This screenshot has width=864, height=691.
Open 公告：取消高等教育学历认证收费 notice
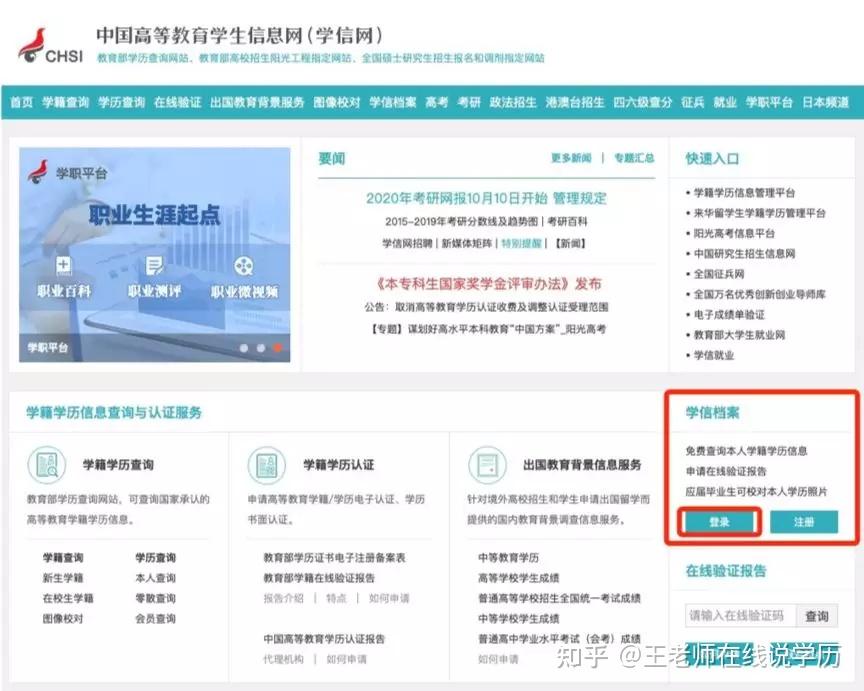click(486, 307)
